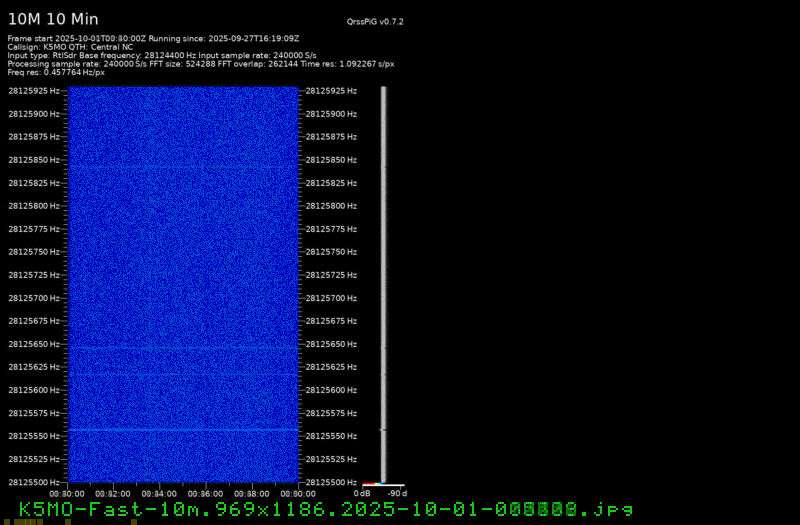800x525 pixels.
Task: Select the Callsign K5MO header line
Action: click(70, 46)
